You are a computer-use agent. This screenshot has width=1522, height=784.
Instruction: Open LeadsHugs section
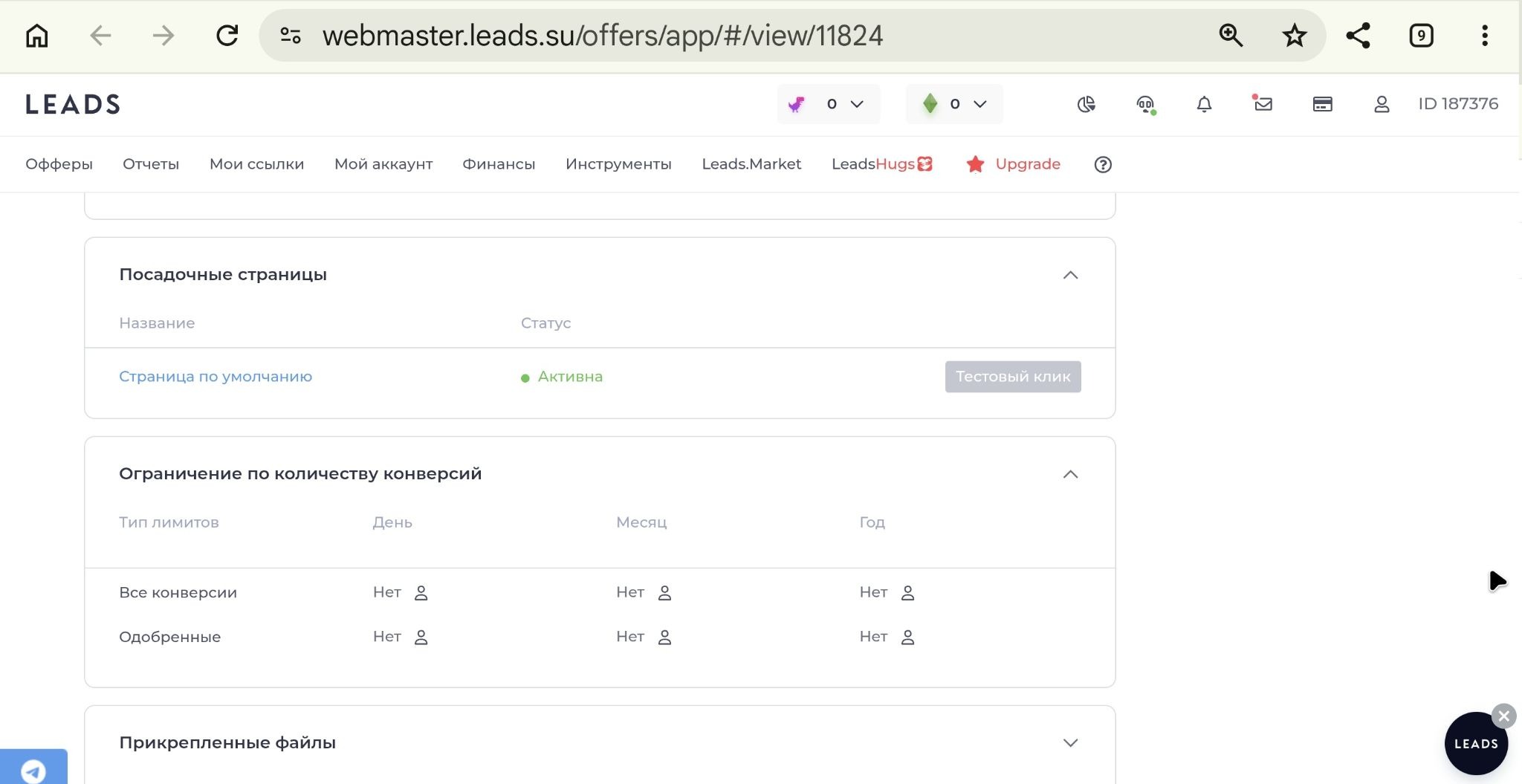tap(882, 164)
